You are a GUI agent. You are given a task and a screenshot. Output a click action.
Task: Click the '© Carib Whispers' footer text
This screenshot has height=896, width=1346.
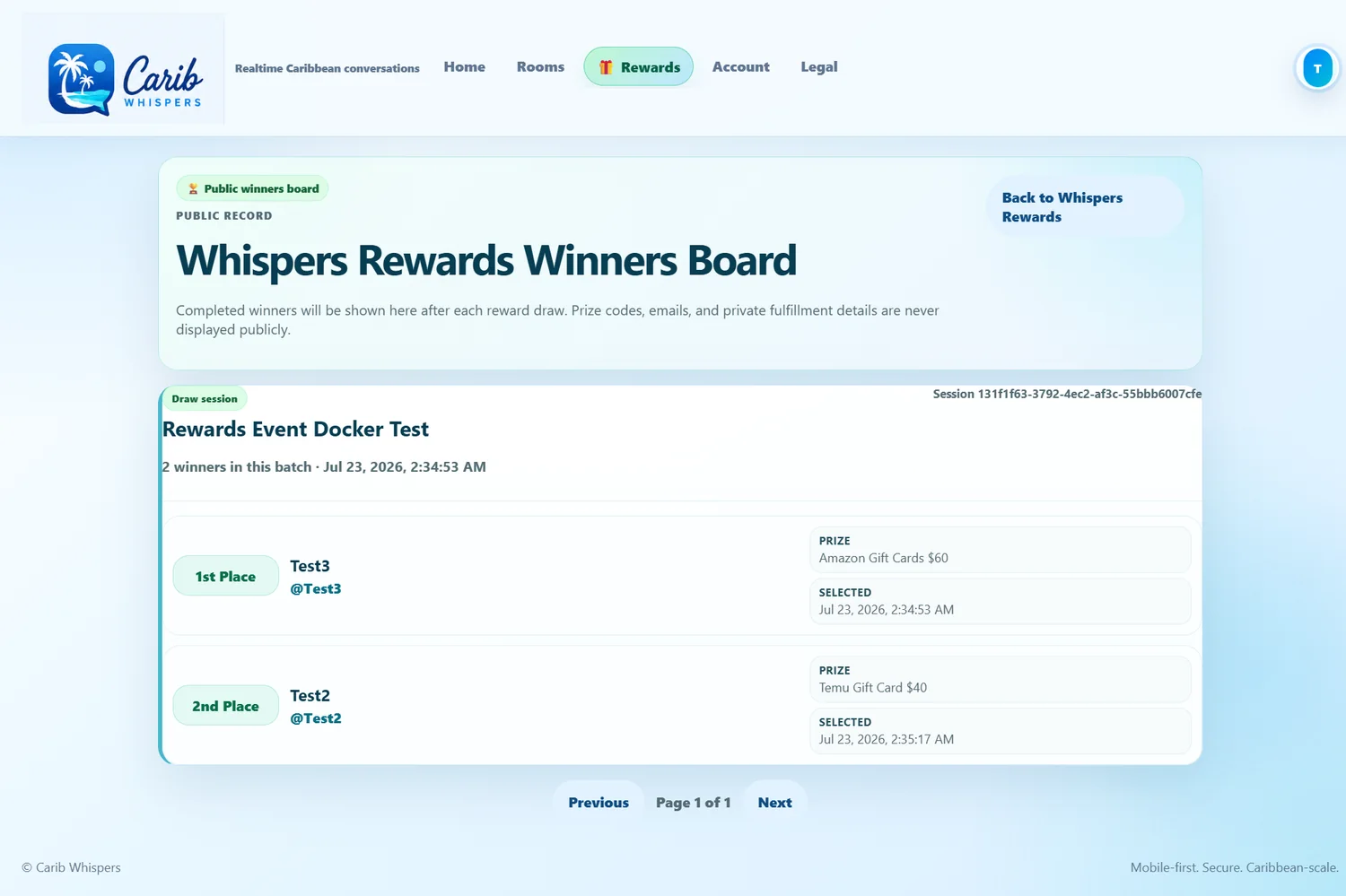click(x=71, y=867)
